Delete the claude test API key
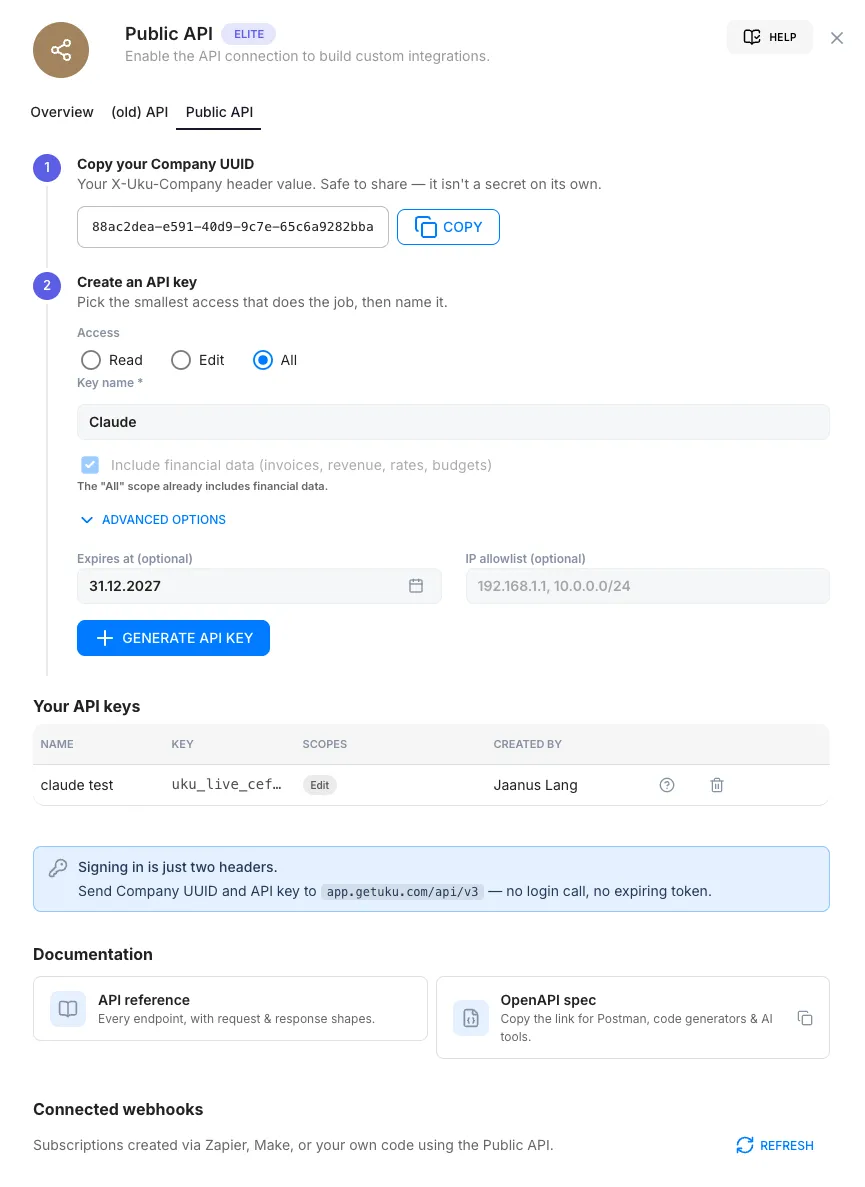Viewport: 865px width, 1187px height. tap(717, 785)
